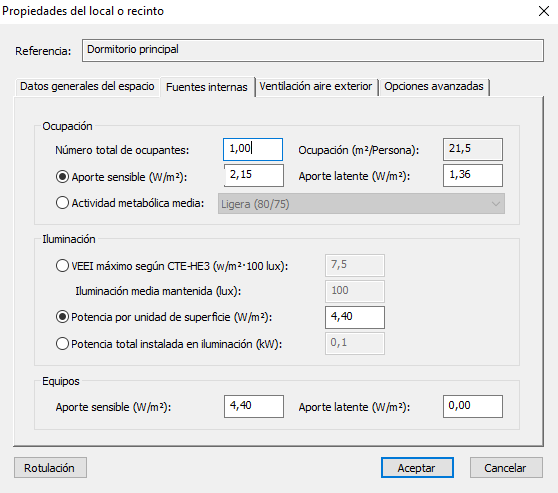
Task: Open the Ligera (80/75) activity dropdown
Action: pyautogui.click(x=361, y=204)
